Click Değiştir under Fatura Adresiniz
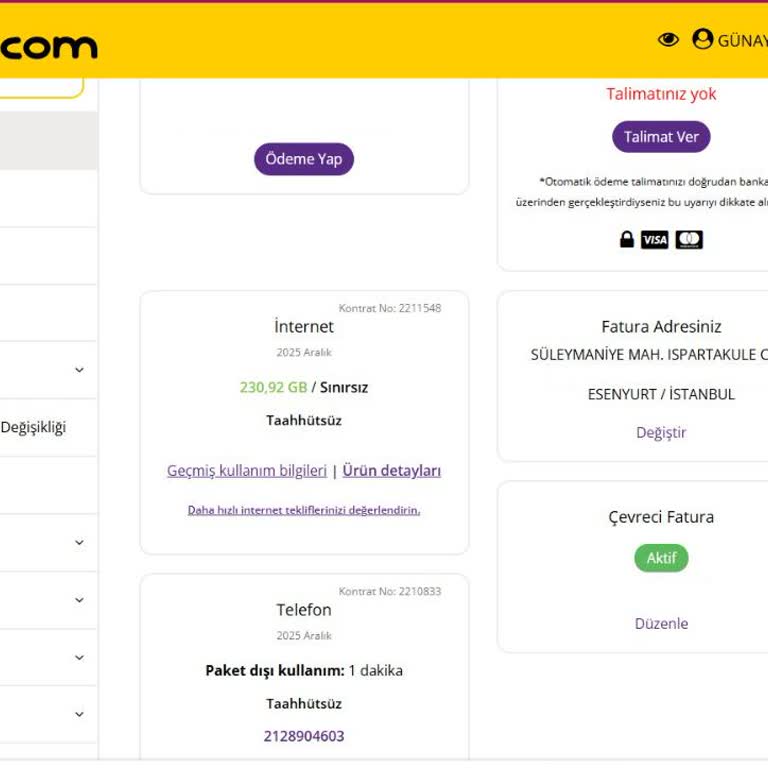Screen dimensions: 768x768 (x=661, y=432)
